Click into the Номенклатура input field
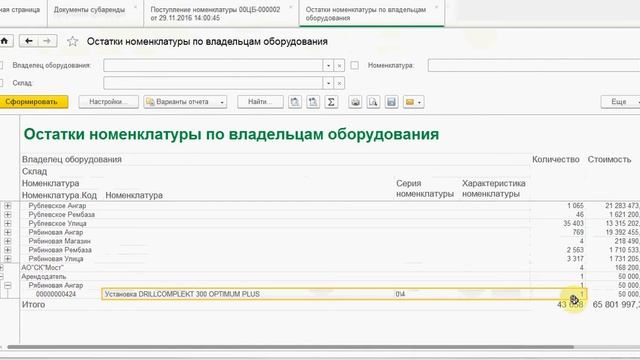Screen dimensions: 640x360 click(534, 65)
